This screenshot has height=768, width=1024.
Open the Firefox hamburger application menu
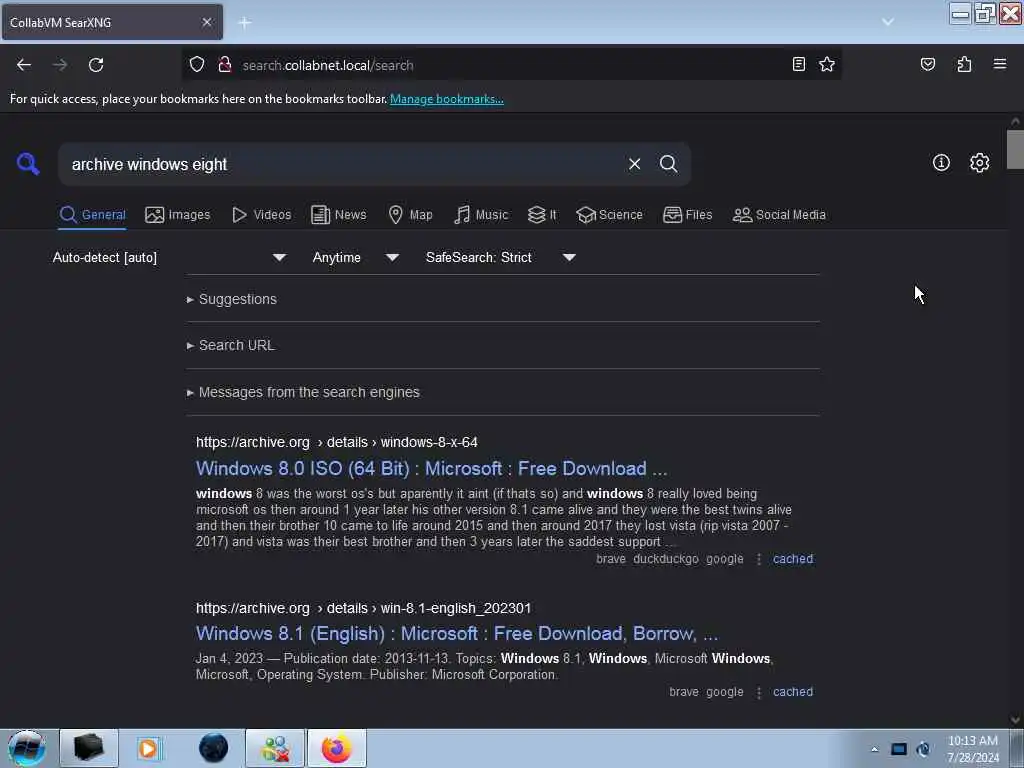(1000, 64)
